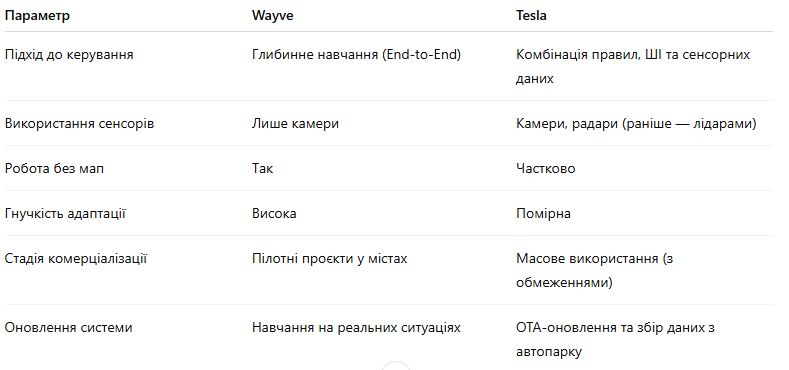Click Пілотні проєкти у містах cell
This screenshot has width=789, height=370.
[330, 259]
